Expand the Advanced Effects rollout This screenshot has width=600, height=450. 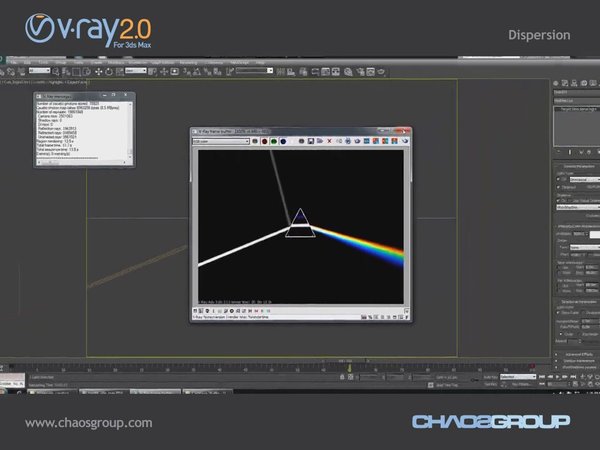coord(577,354)
